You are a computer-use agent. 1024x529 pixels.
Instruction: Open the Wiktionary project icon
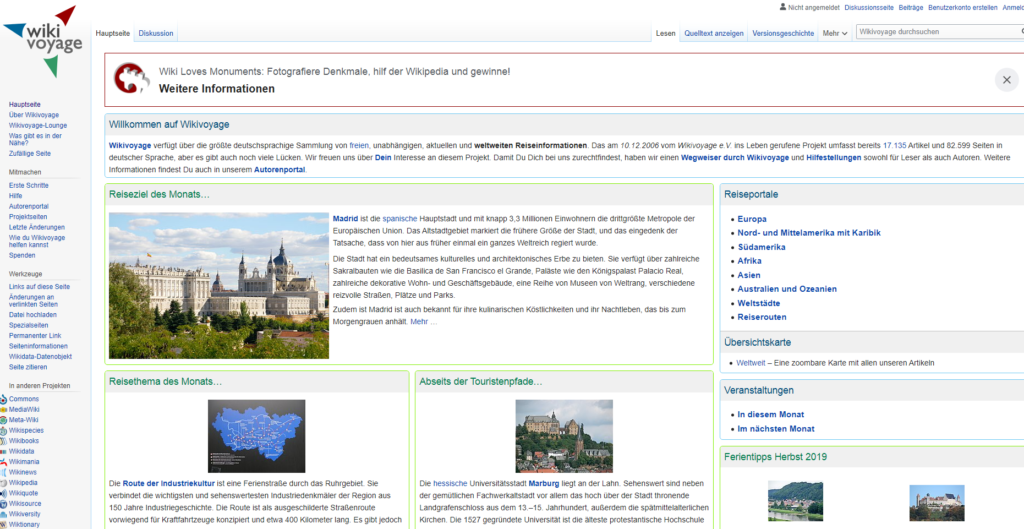tap(3, 524)
